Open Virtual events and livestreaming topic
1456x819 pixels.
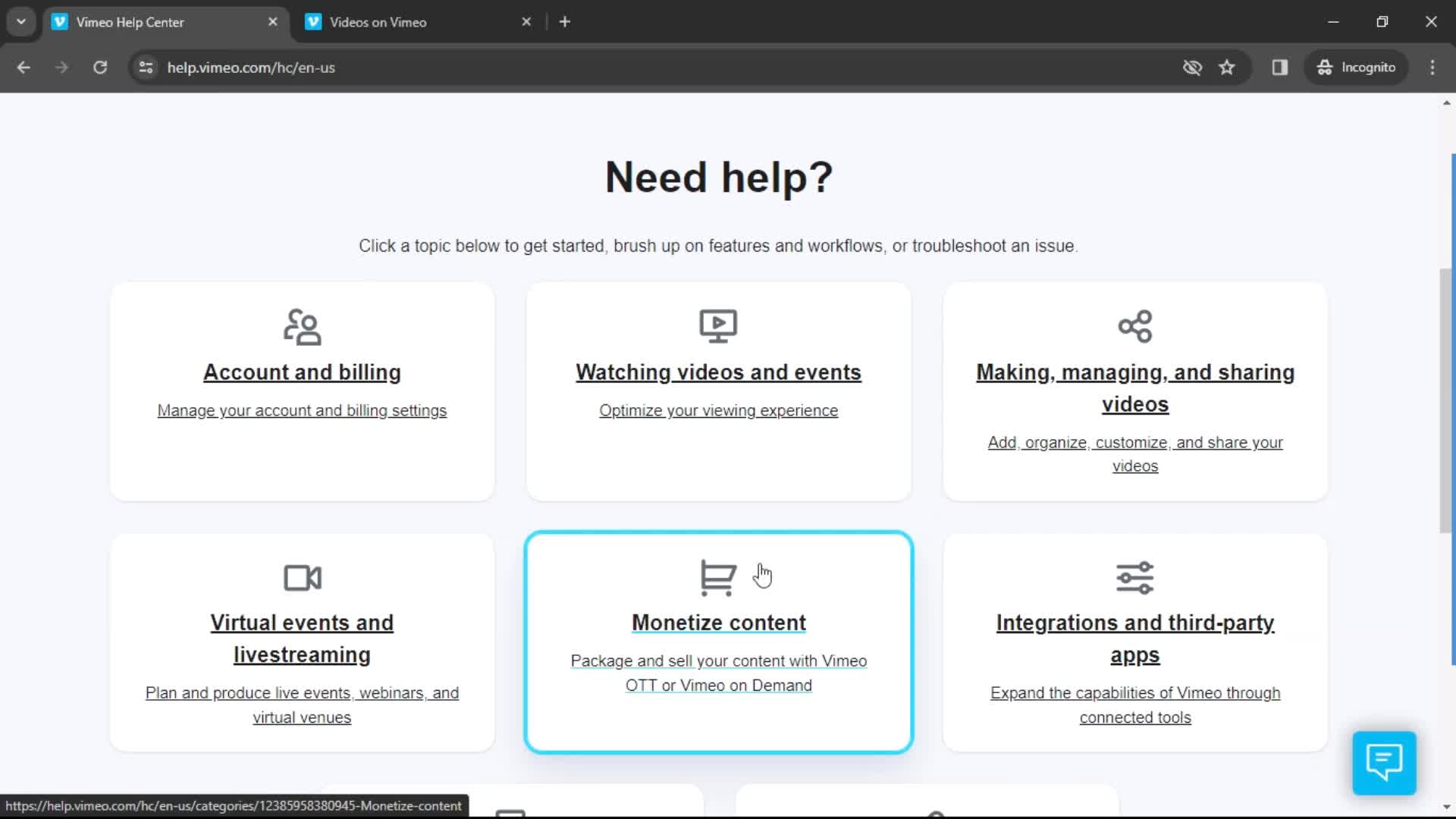pos(302,639)
